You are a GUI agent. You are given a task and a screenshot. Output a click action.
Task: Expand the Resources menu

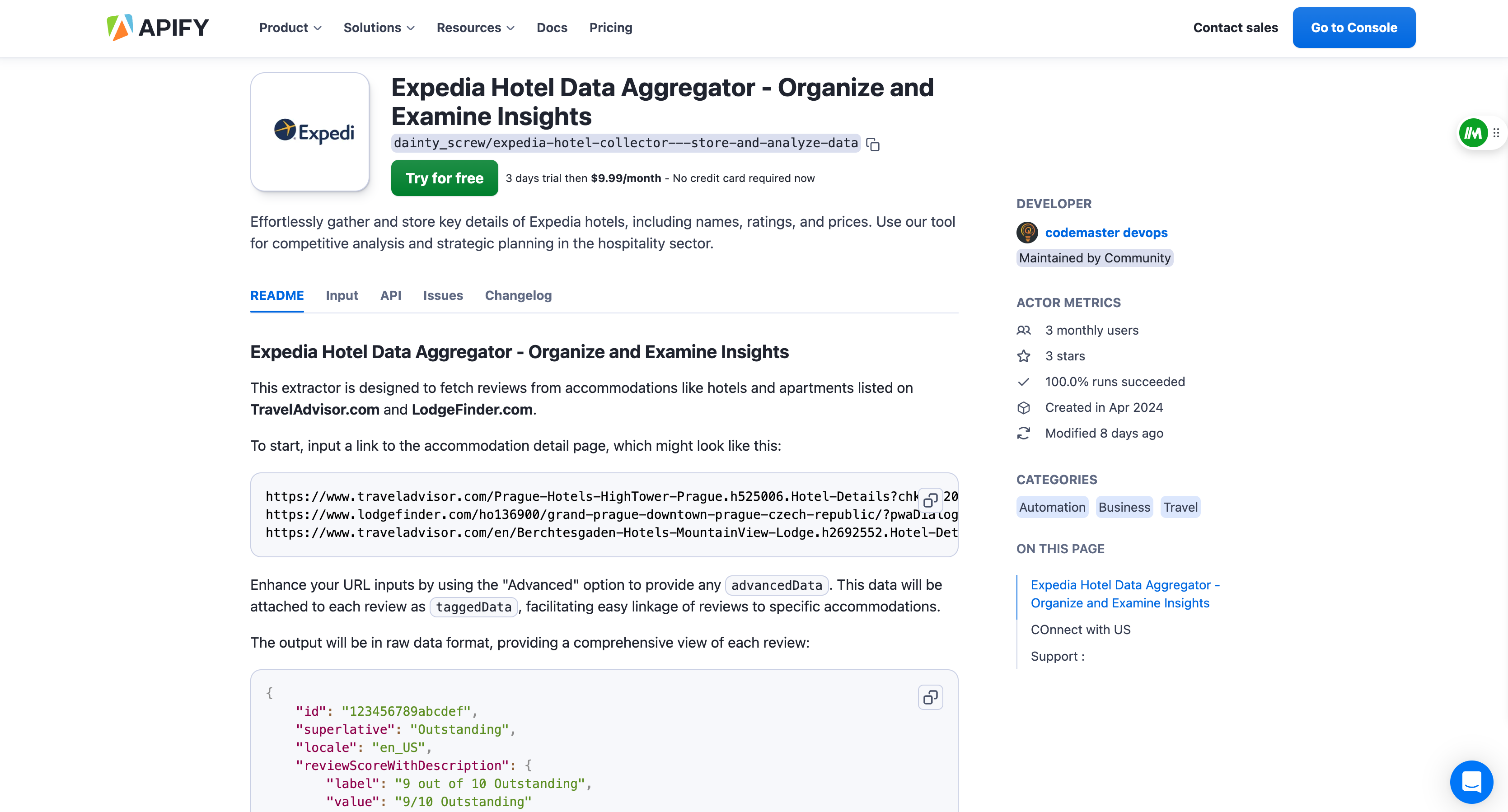pyautogui.click(x=475, y=28)
